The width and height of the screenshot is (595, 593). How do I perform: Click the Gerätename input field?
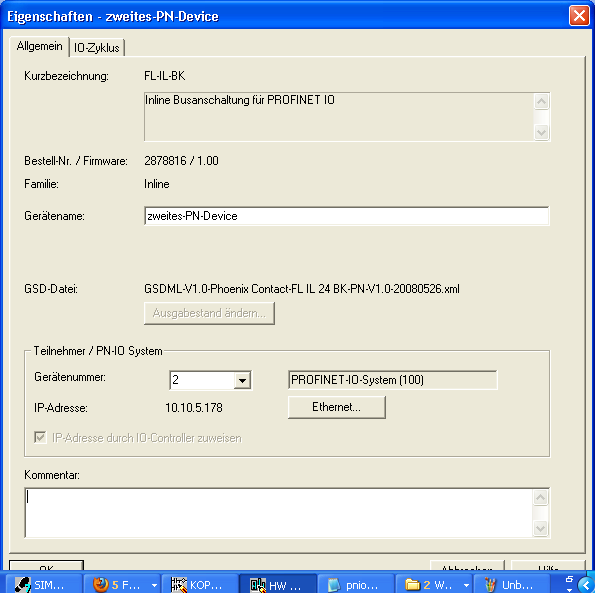tap(346, 216)
